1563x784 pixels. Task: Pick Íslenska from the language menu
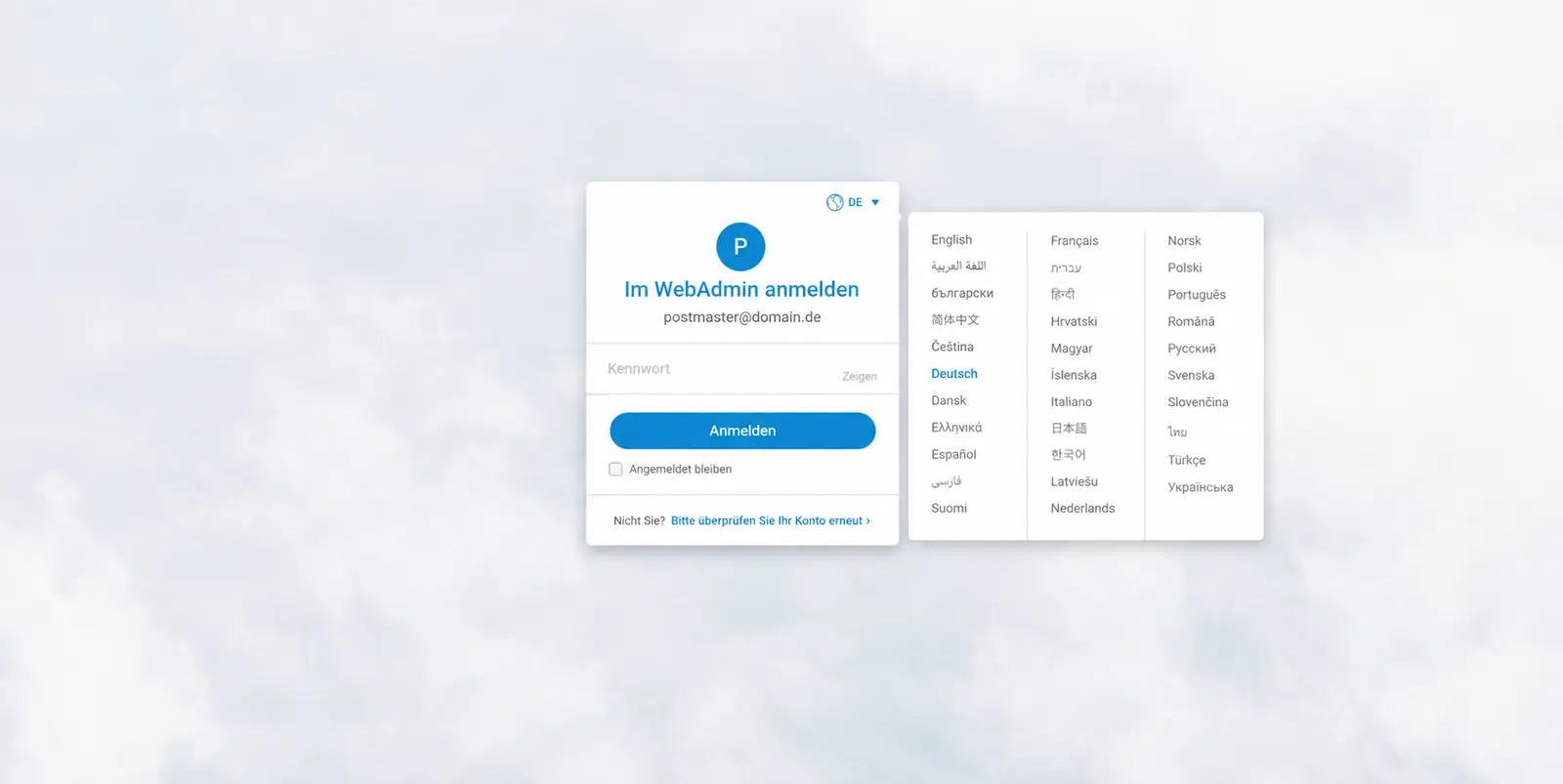[1074, 375]
